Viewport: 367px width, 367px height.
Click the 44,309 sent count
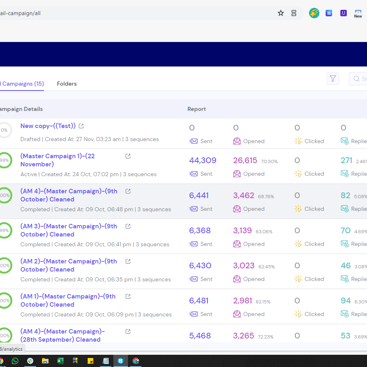pos(203,160)
